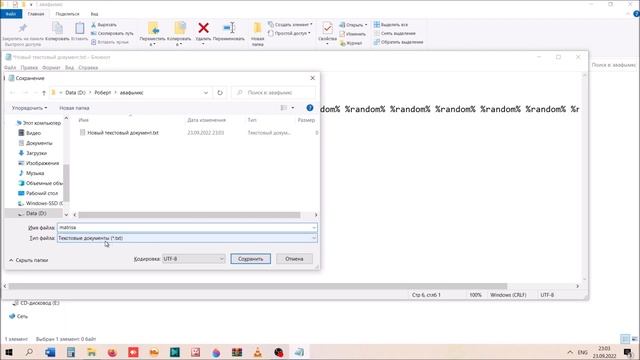Click the Отмена button
The height and width of the screenshot is (360, 640).
point(294,259)
